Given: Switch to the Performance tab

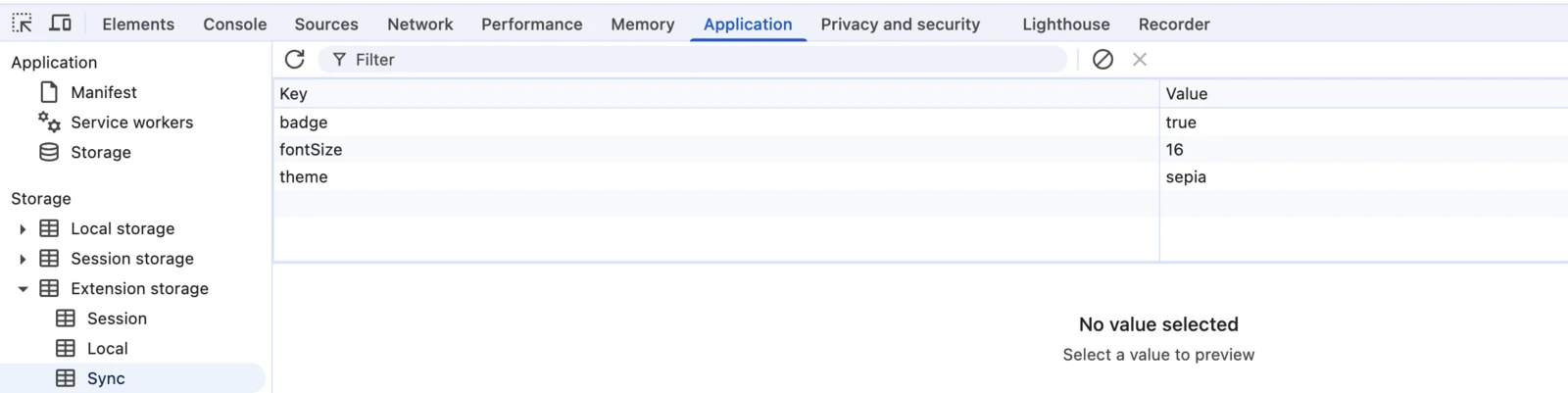Looking at the screenshot, I should click(x=531, y=25).
